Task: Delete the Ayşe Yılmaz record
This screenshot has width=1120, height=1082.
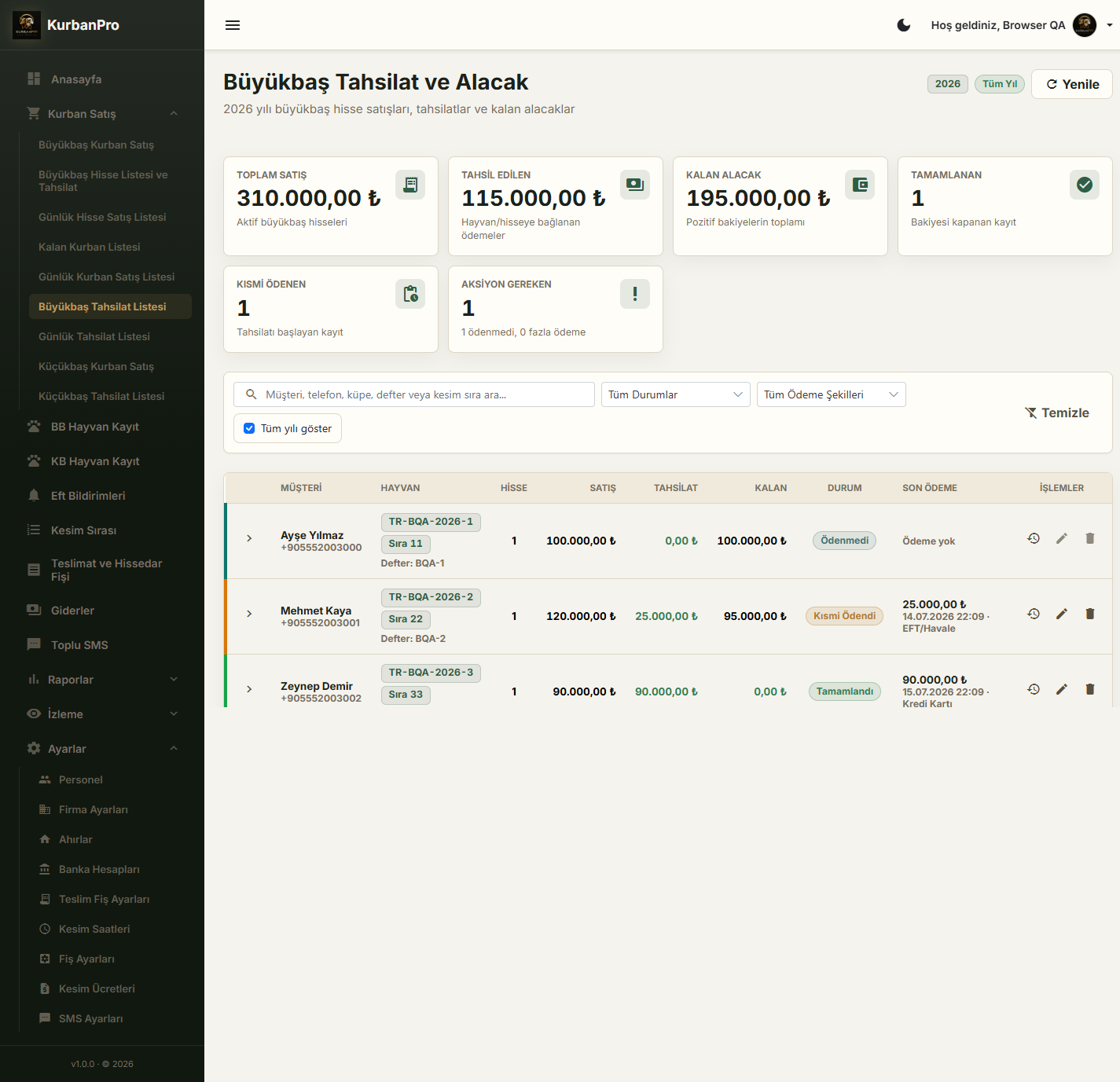Action: pyautogui.click(x=1090, y=538)
